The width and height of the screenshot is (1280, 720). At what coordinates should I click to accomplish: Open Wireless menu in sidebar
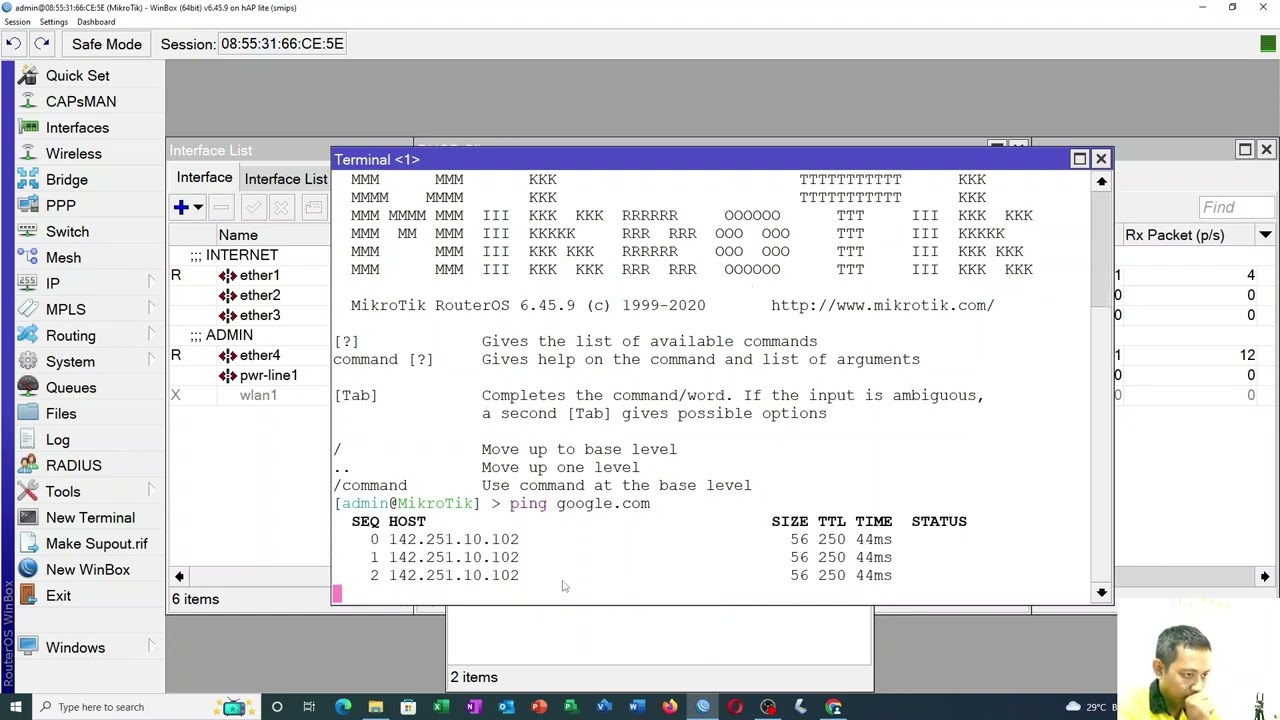coord(74,154)
